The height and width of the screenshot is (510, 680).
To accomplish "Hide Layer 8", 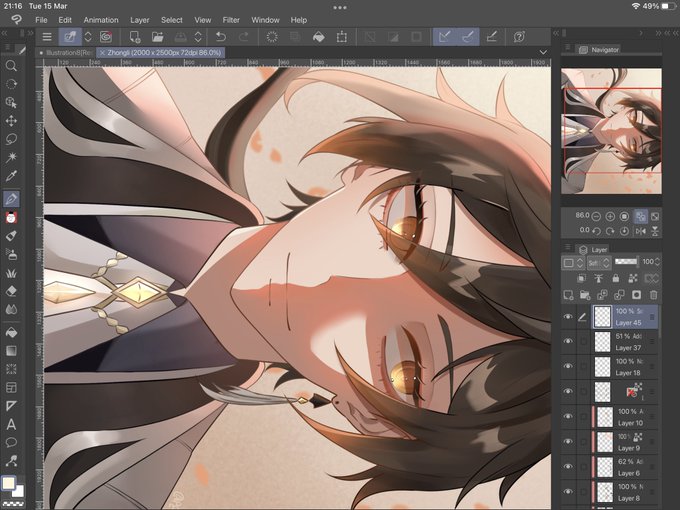I will [568, 492].
